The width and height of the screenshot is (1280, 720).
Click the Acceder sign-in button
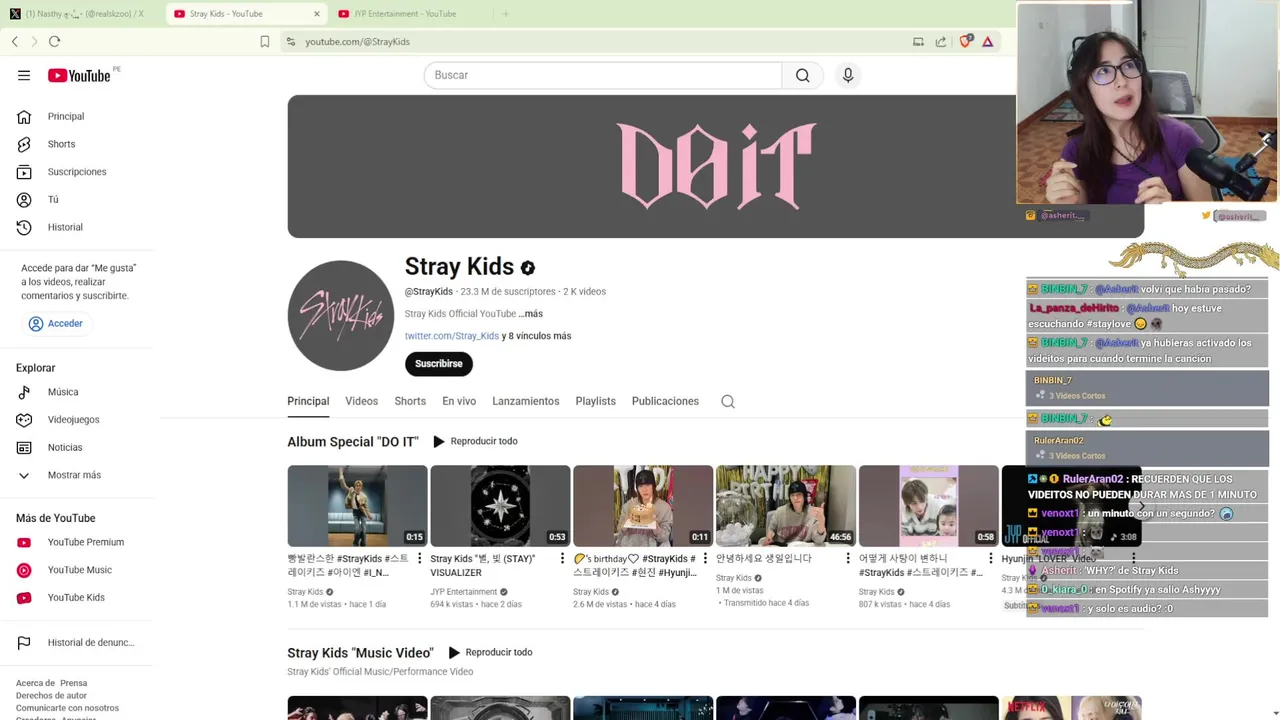point(56,324)
